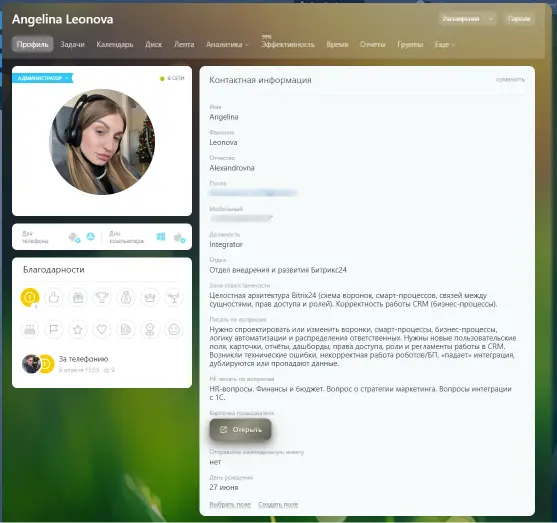
Task: Expand the Администратор role dropdown
Action: click(x=43, y=78)
